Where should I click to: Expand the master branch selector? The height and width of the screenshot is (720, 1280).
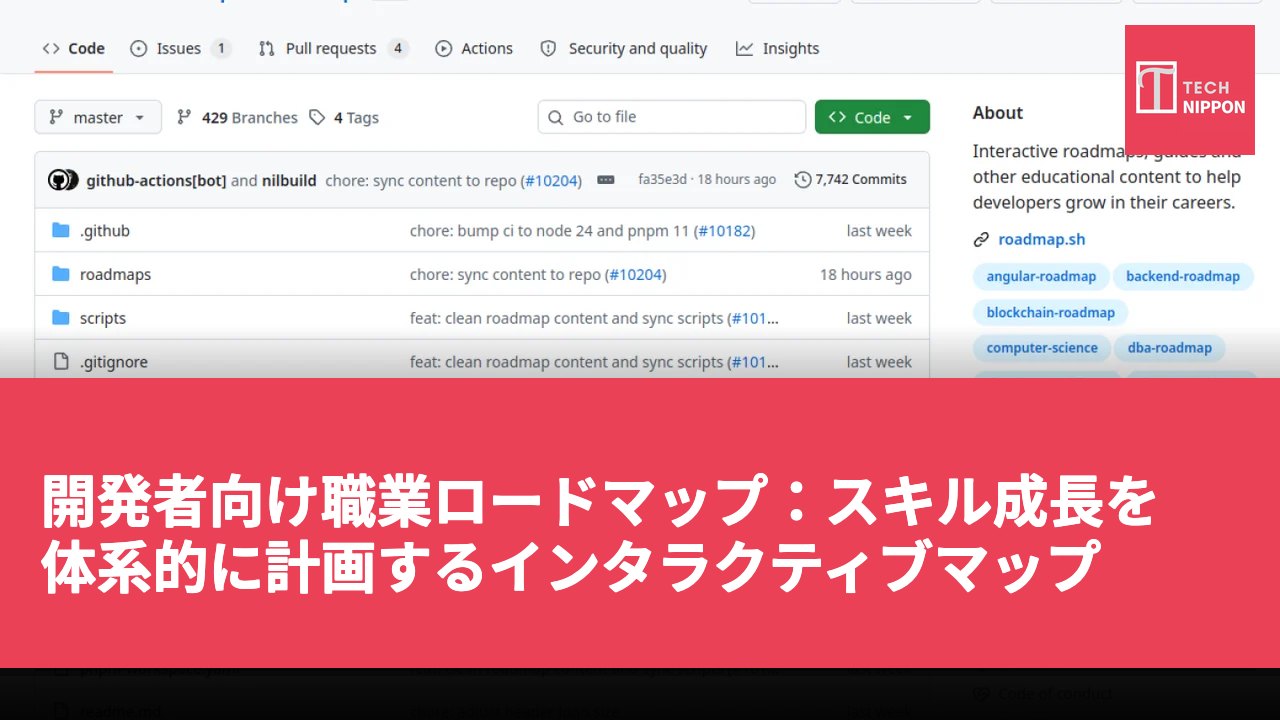97,117
